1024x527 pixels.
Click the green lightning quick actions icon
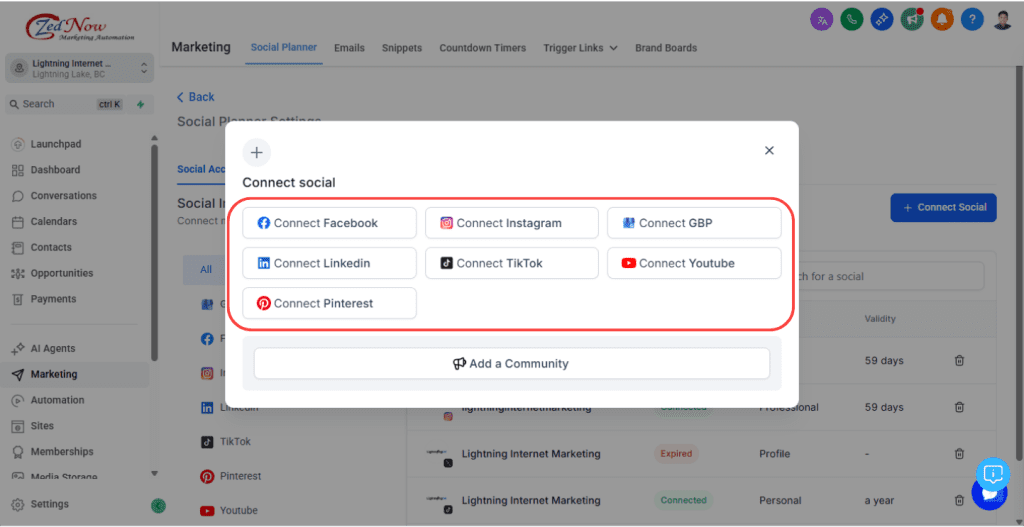[x=140, y=104]
